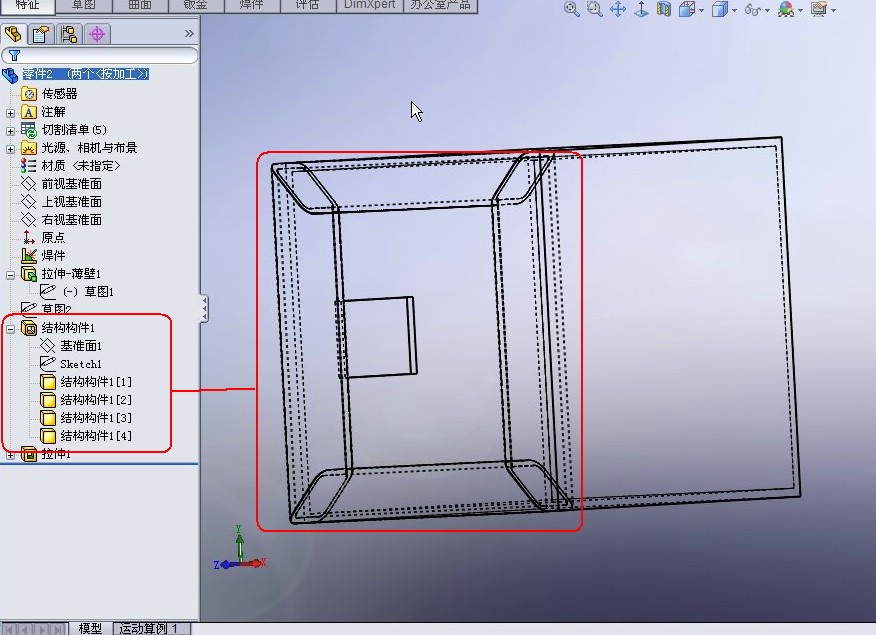Viewport: 876px width, 635px height.
Task: Click the Edit Appearance color ball icon
Action: 785,9
